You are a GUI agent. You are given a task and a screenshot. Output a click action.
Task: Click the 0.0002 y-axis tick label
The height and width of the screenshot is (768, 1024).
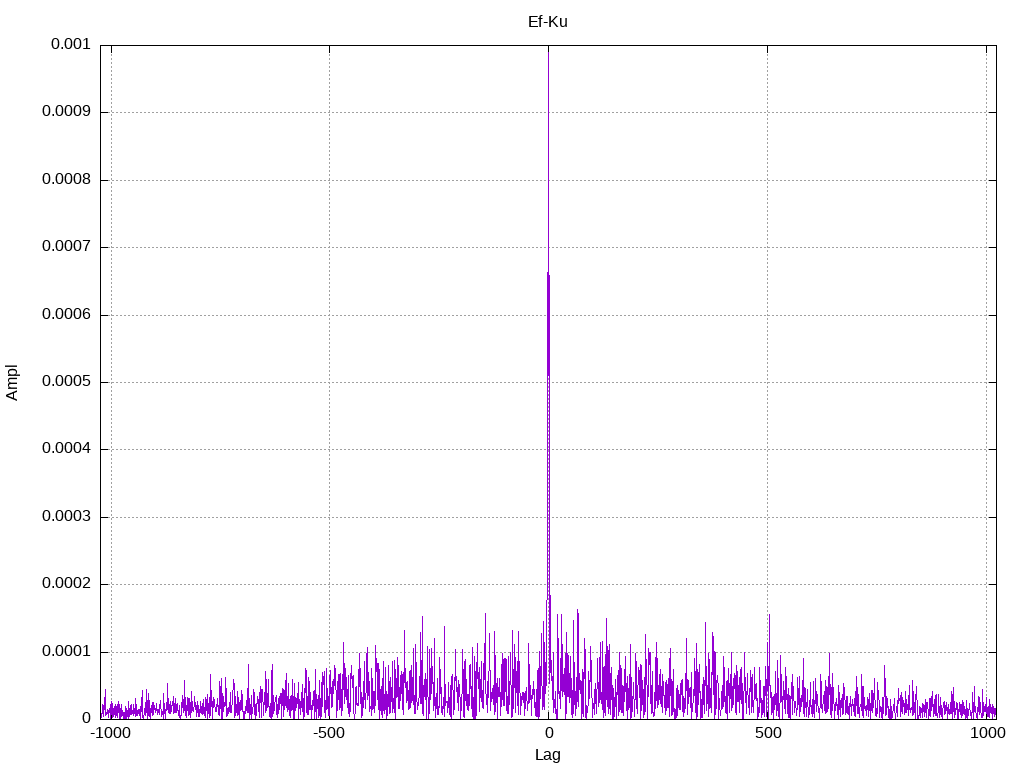click(x=66, y=584)
